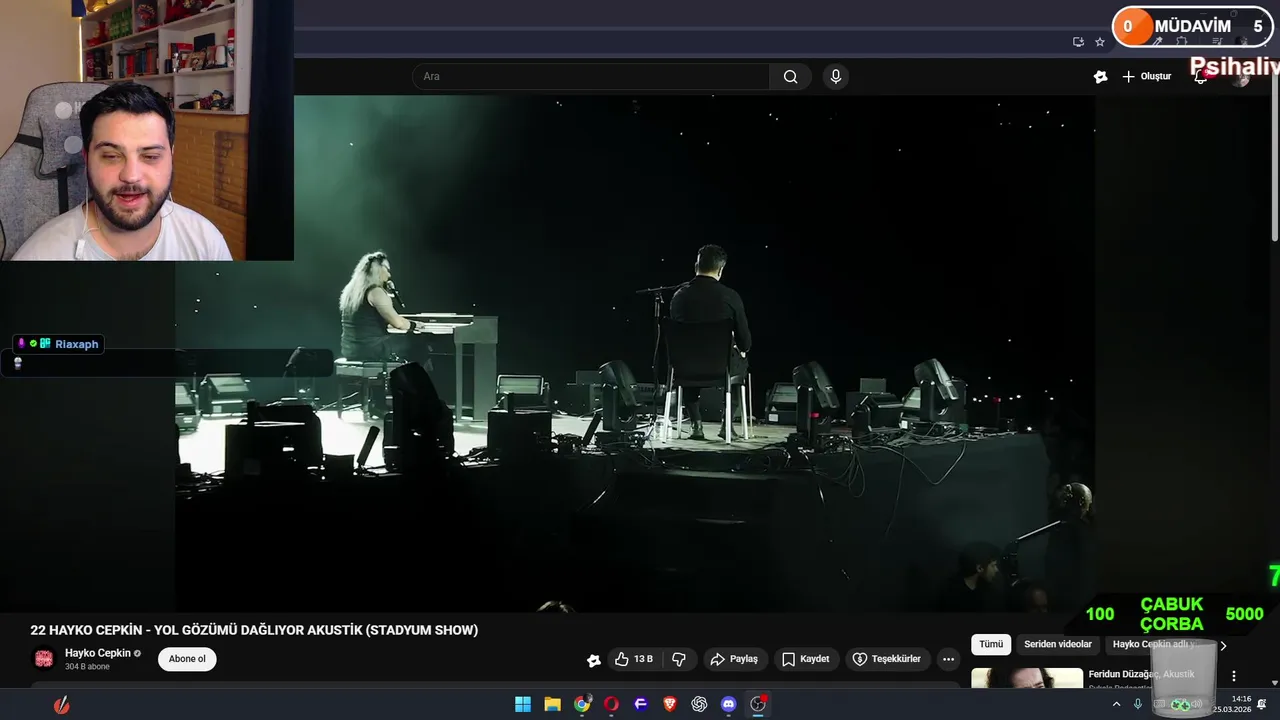Open the Feridun Düzağaç video thumbnail
Viewport: 1280px width, 720px height.
tap(1027, 678)
